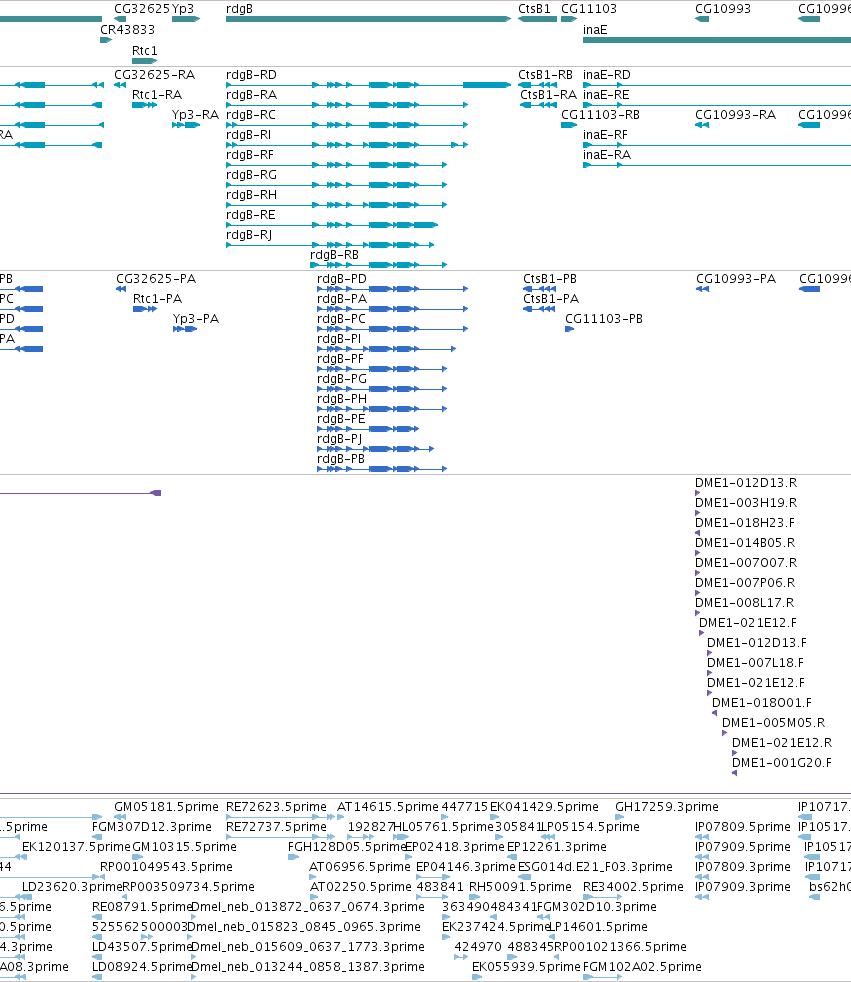This screenshot has width=851, height=982.
Task: Select protein CG10993-PA
Action: point(703,289)
